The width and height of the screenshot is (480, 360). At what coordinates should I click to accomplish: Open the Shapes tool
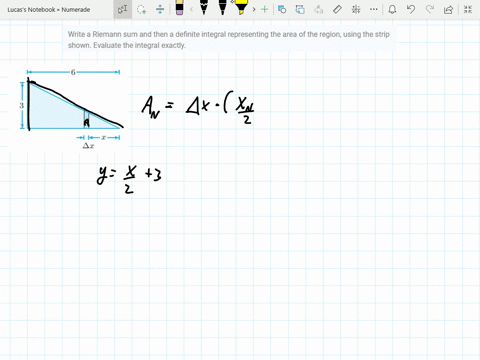coord(282,9)
